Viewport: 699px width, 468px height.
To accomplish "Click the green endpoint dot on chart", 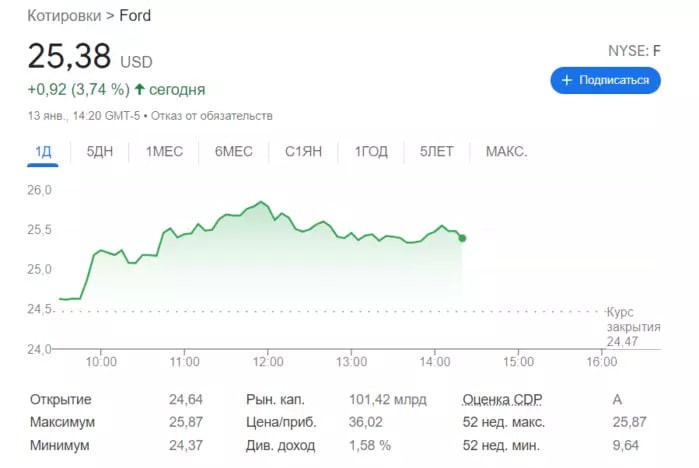I will click(x=461, y=237).
